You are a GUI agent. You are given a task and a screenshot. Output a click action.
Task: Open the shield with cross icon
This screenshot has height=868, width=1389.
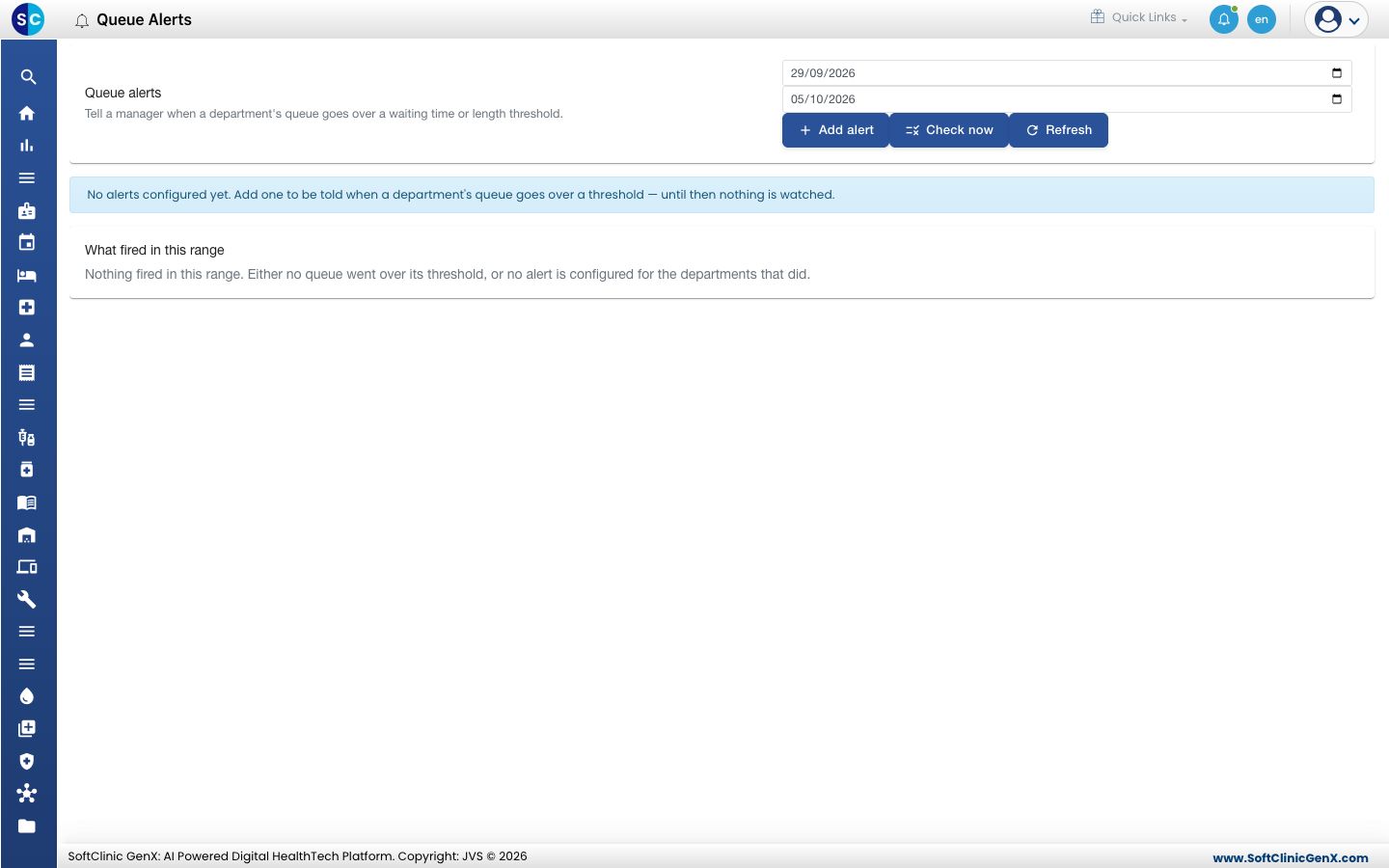click(x=27, y=761)
